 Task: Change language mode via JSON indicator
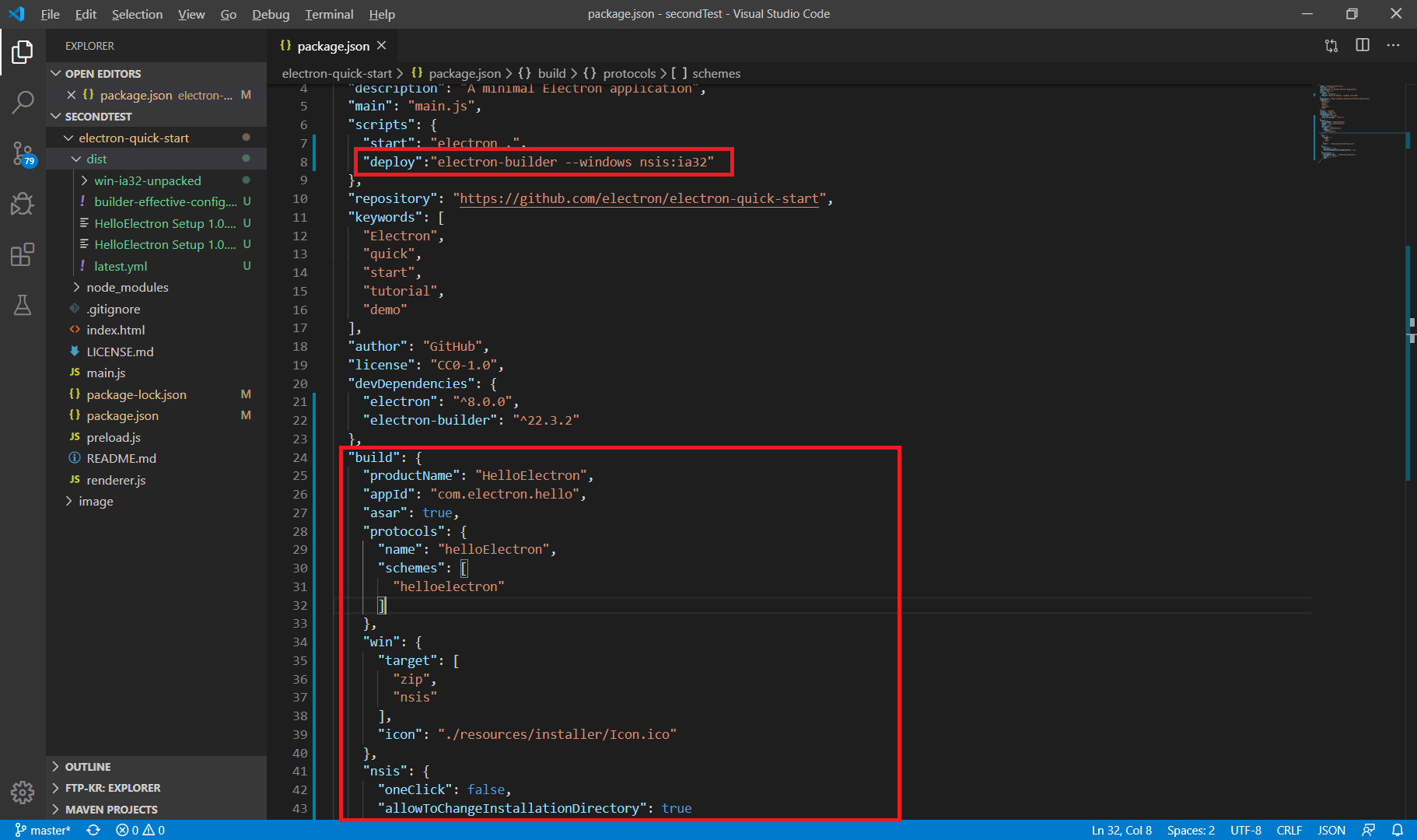coord(1331,830)
